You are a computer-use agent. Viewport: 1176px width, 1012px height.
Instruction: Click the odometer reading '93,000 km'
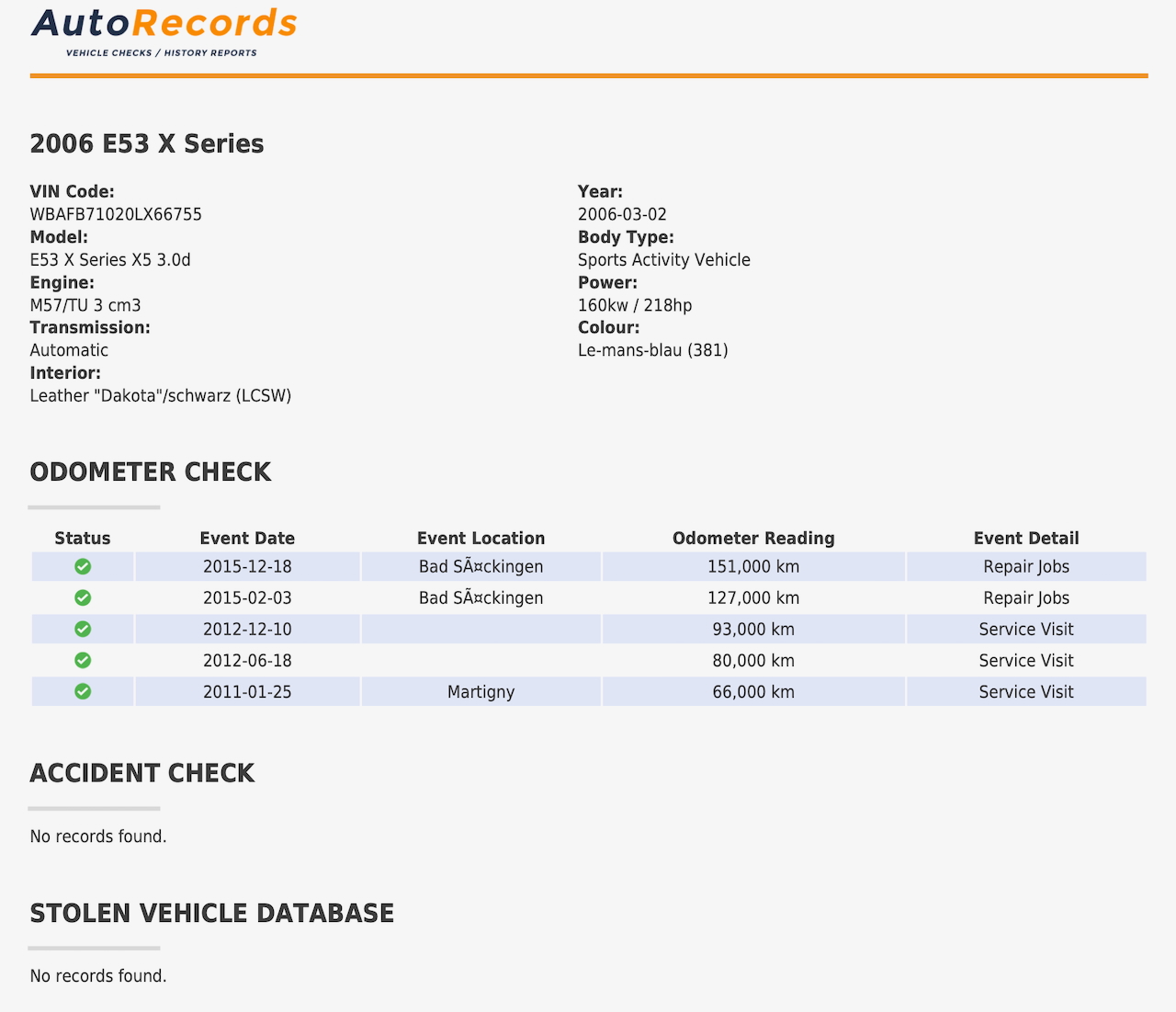pos(753,629)
